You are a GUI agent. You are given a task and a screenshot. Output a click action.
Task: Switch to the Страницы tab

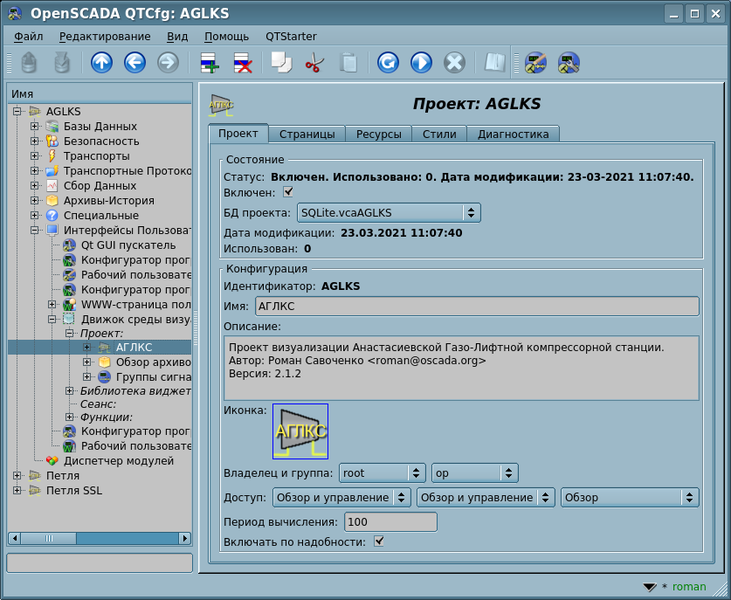(307, 134)
